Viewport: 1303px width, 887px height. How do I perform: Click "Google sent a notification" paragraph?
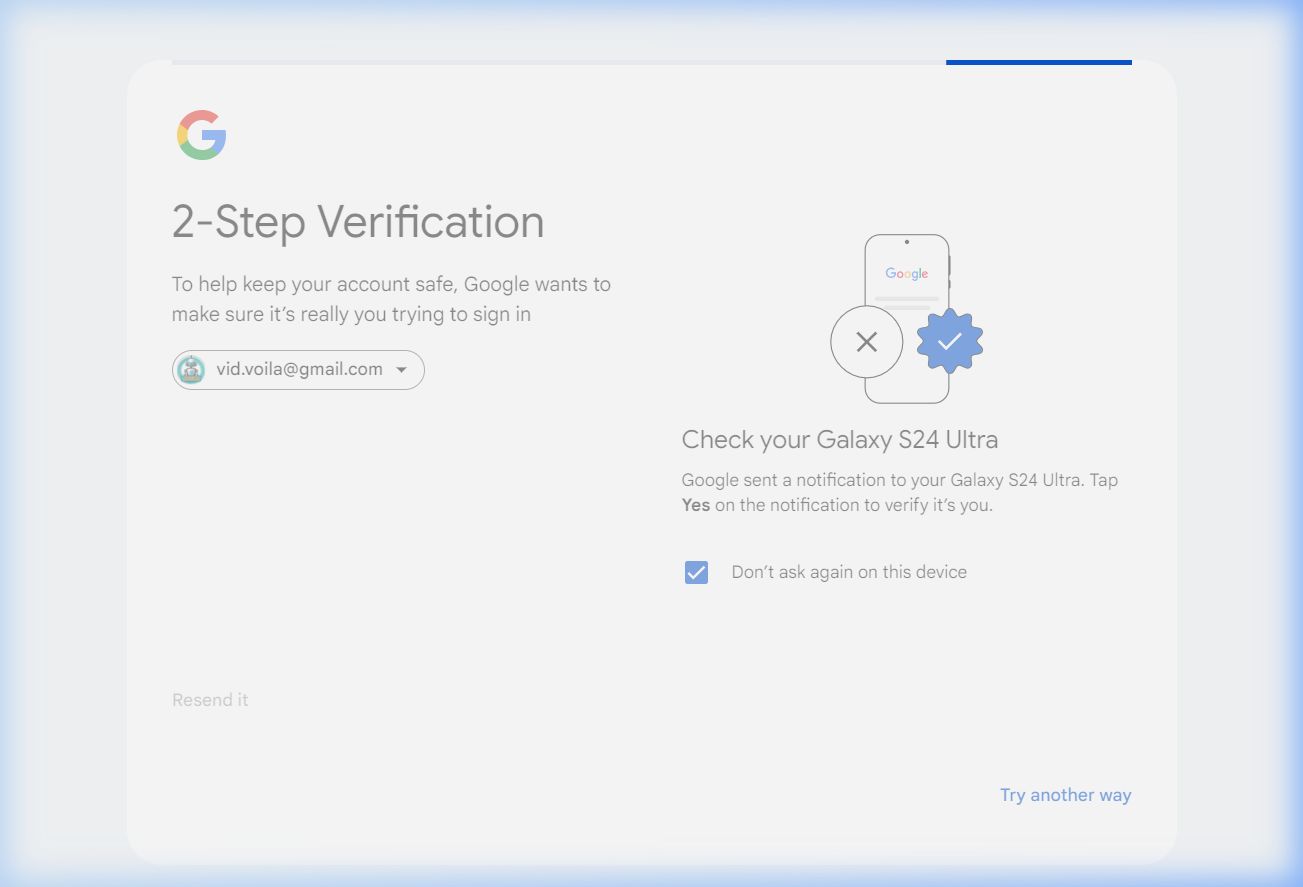coord(899,480)
